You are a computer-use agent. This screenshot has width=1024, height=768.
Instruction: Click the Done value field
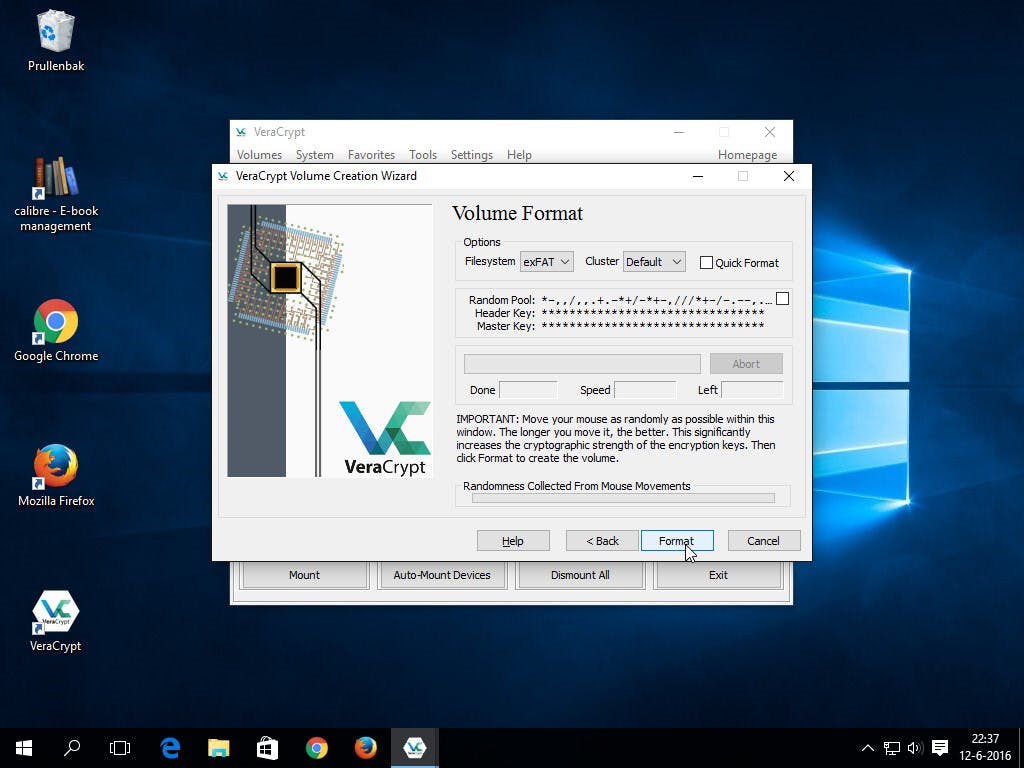(528, 390)
